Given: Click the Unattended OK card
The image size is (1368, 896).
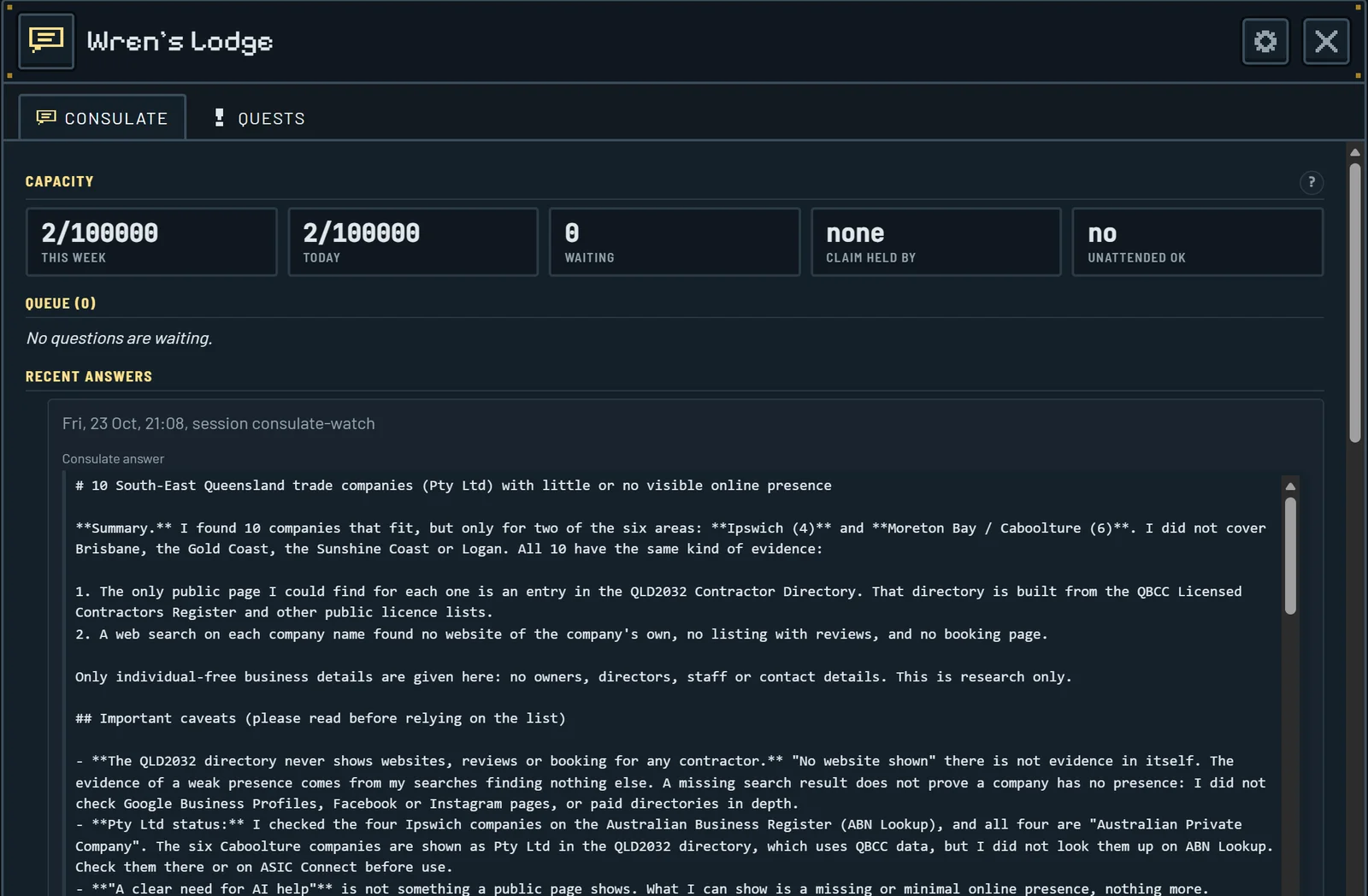Looking at the screenshot, I should tap(1198, 242).
